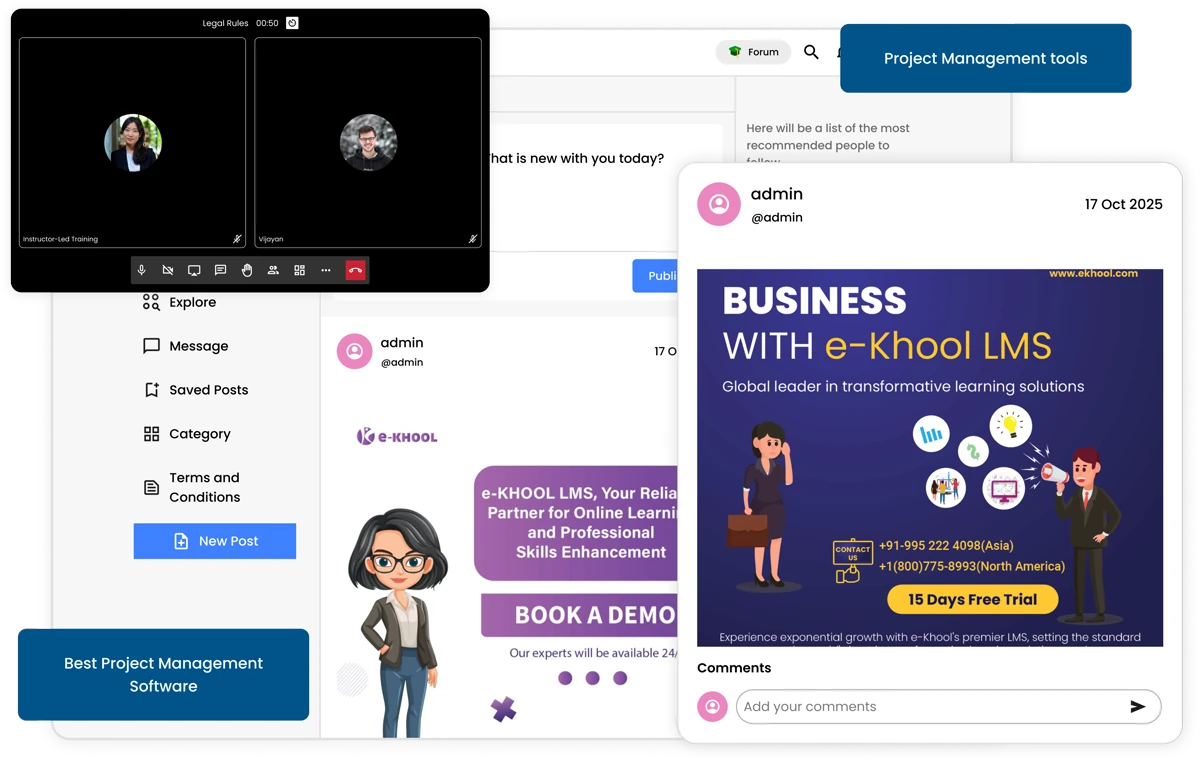The image size is (1200, 761).
Task: Click the Add your comments field
Action: pos(948,706)
